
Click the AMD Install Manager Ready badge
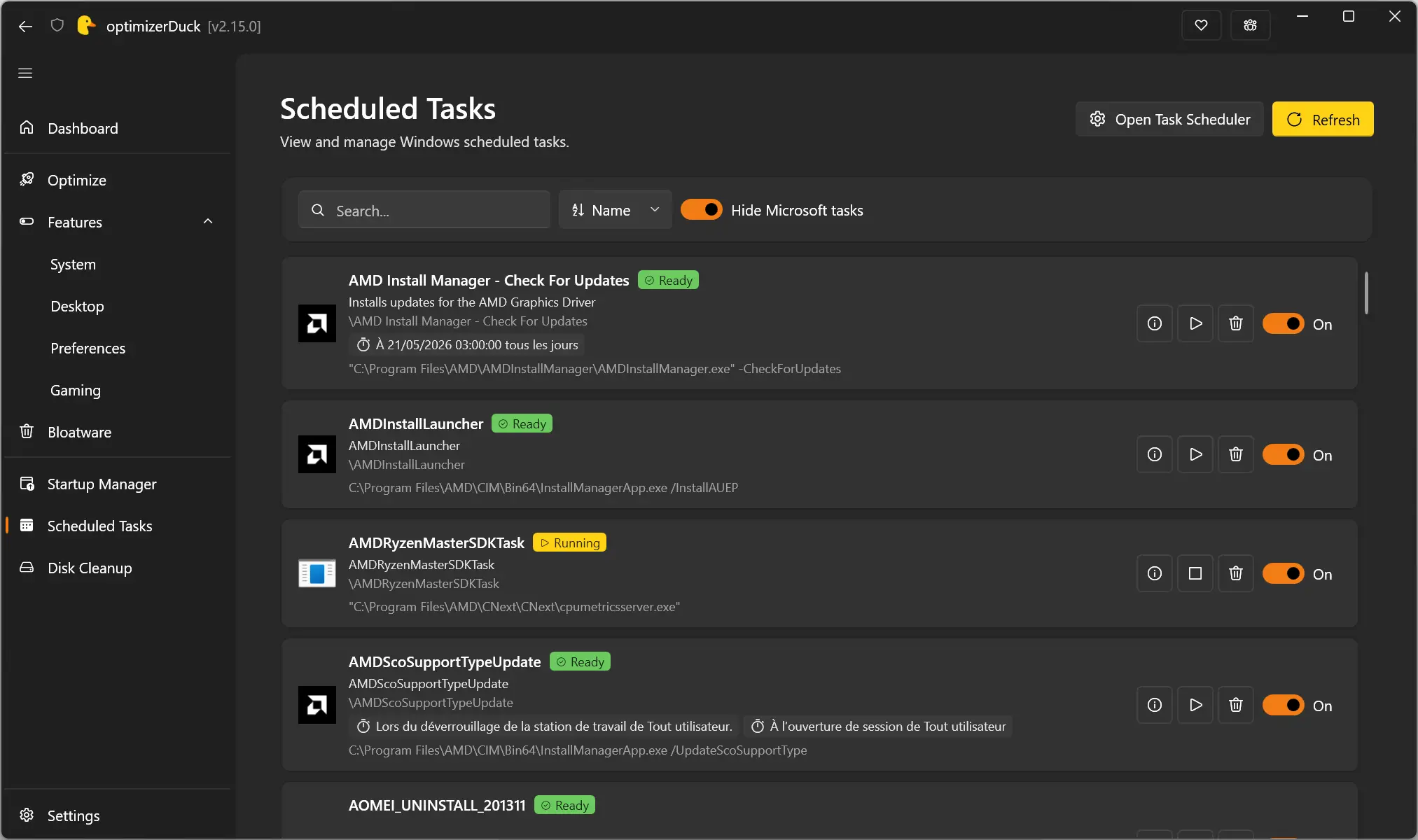[668, 280]
